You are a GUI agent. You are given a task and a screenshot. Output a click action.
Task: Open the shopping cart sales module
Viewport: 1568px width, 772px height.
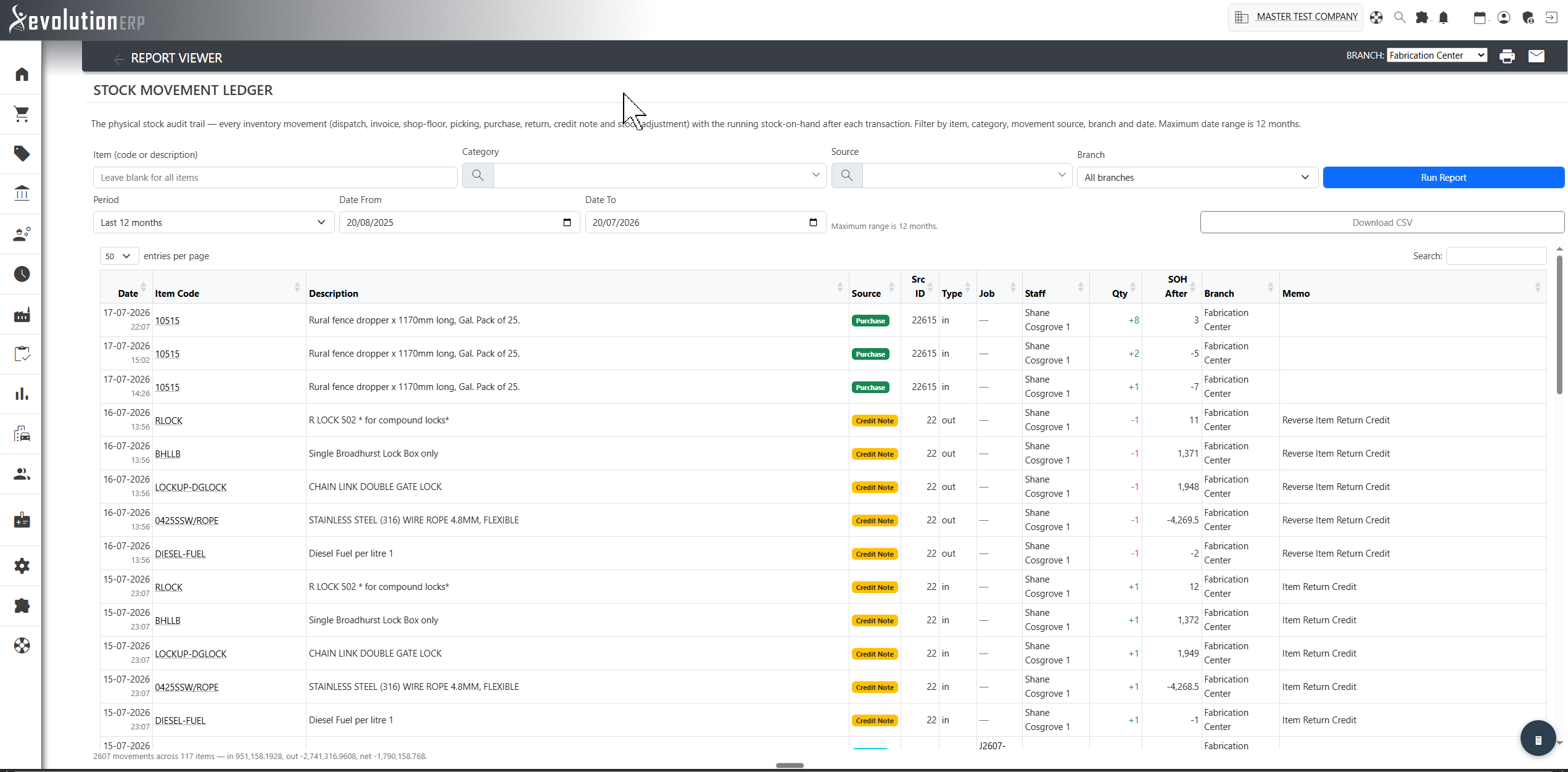coord(22,114)
